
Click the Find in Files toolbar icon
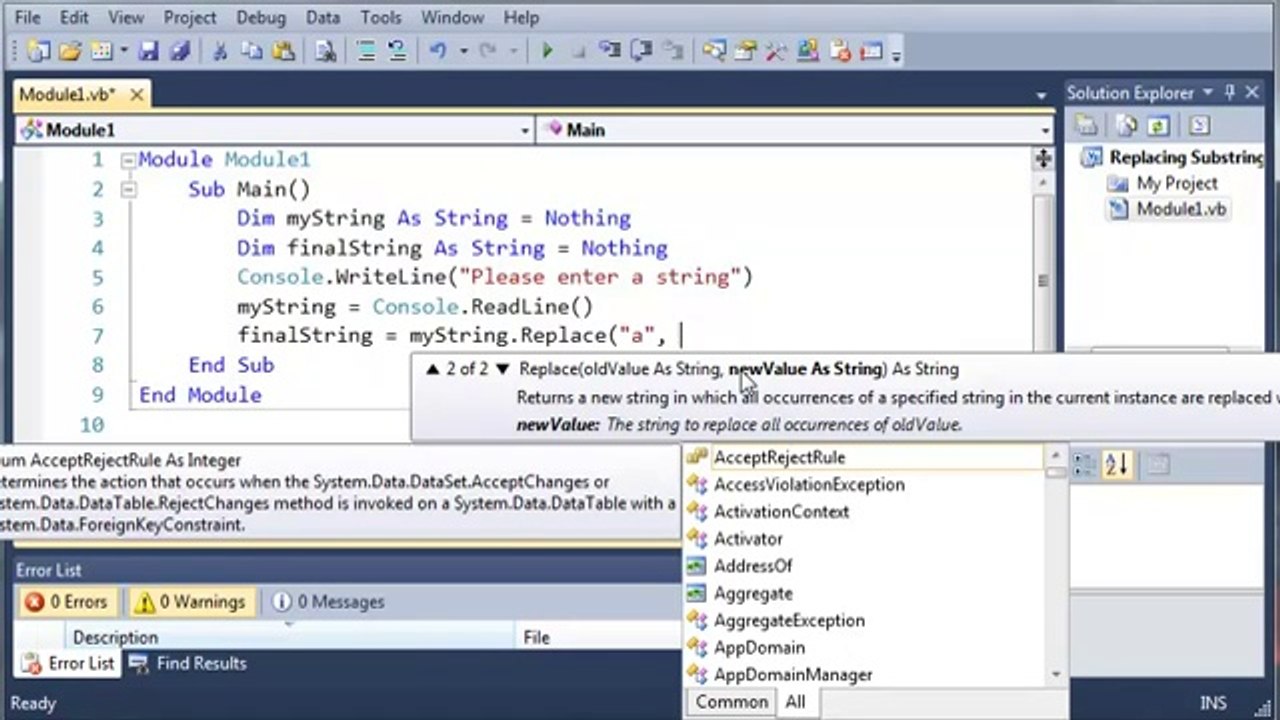(x=325, y=51)
